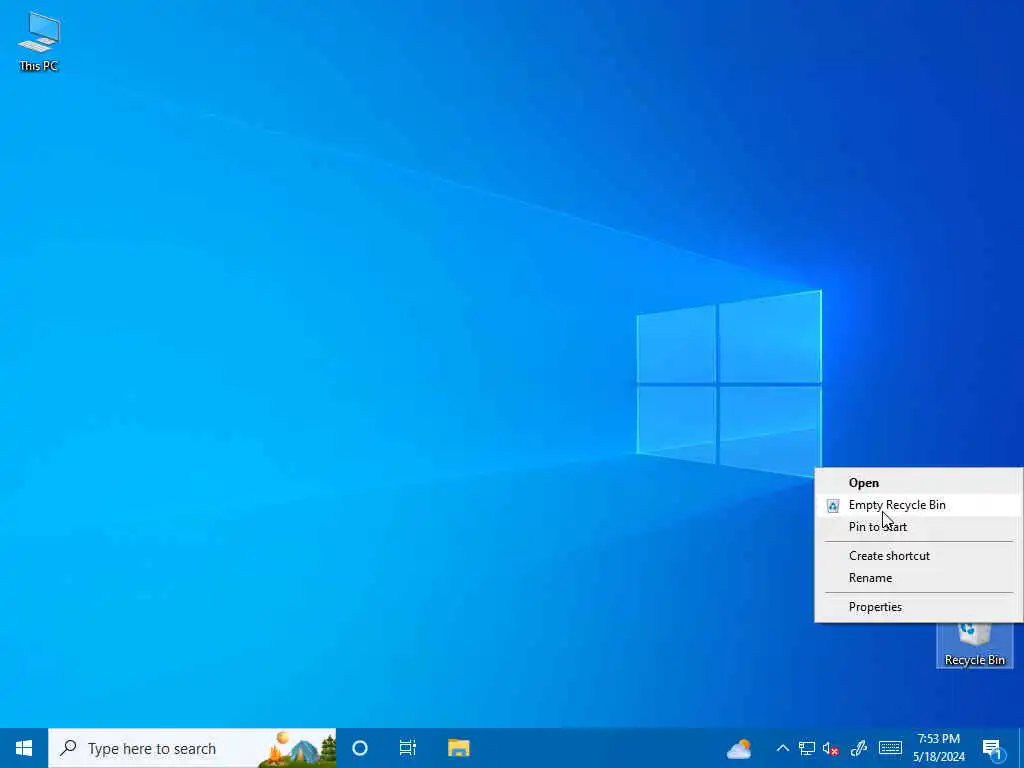Screen dimensions: 1024x768
Task: Click the taskbar search box
Action: 192,748
